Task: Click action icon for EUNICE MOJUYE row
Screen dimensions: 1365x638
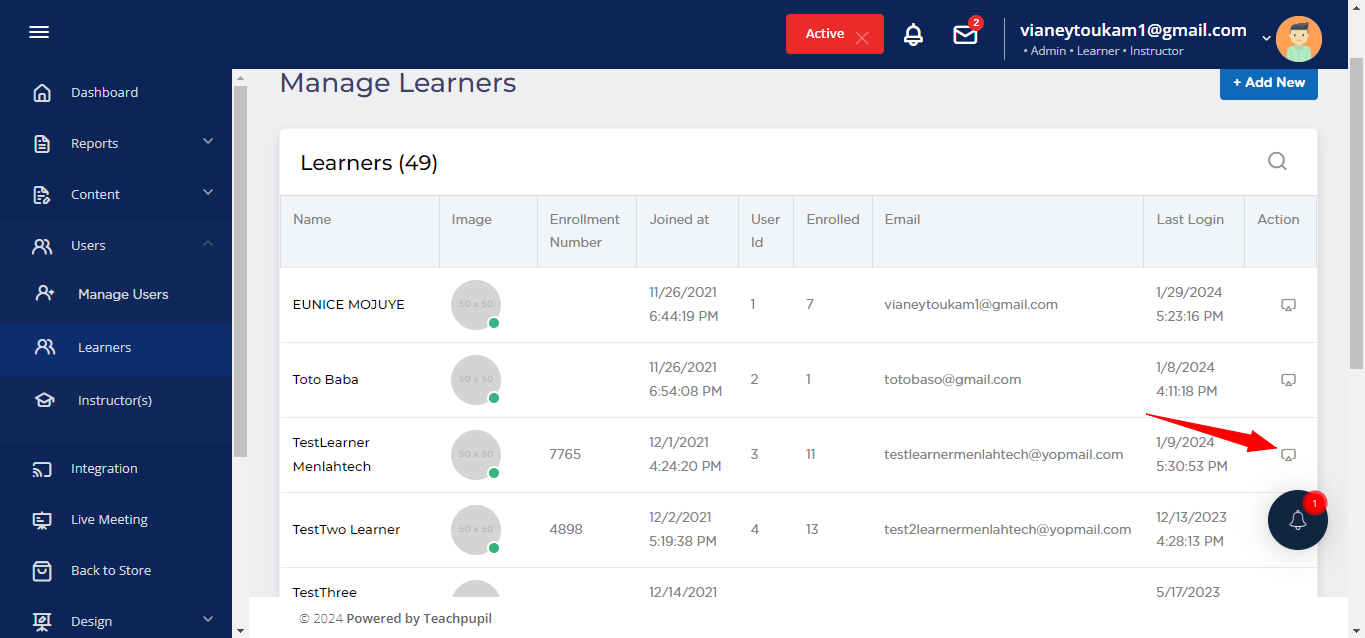Action: [1288, 305]
